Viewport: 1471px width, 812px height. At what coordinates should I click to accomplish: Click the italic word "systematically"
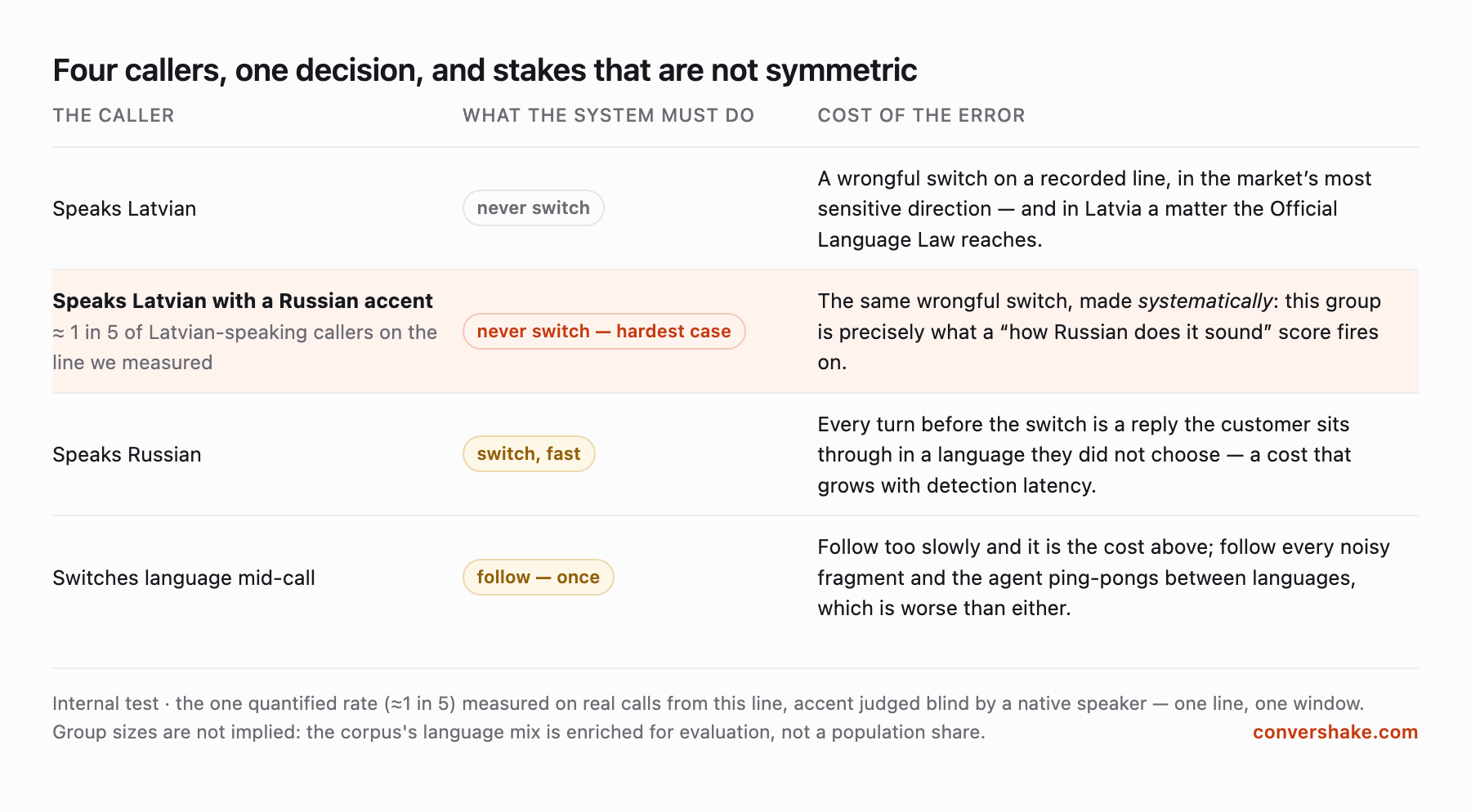[x=1205, y=301]
